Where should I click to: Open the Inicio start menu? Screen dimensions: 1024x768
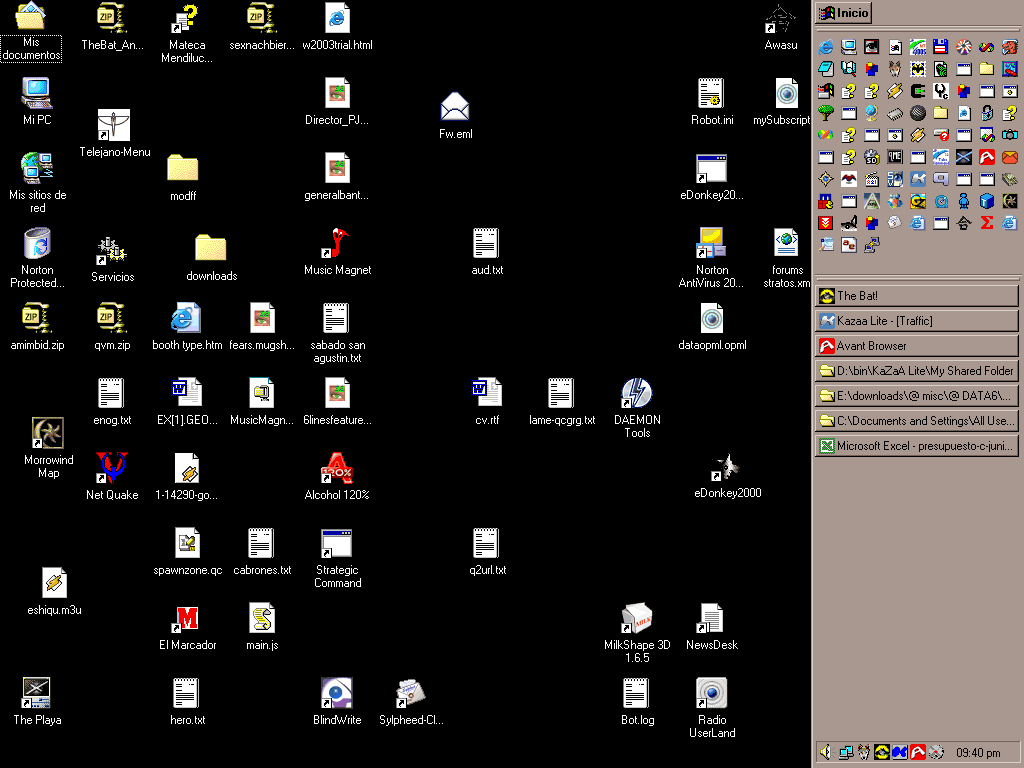[844, 13]
